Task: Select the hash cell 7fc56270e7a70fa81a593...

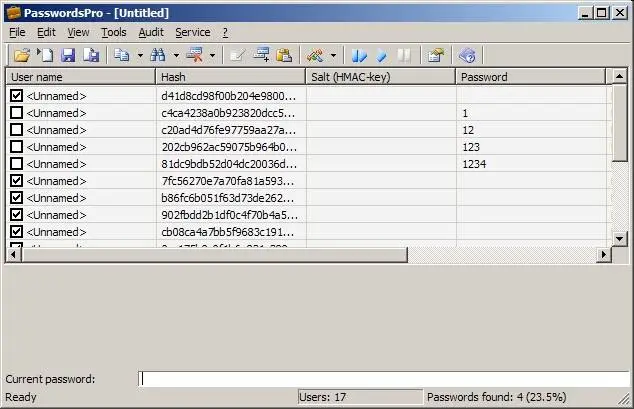Action: tap(231, 181)
